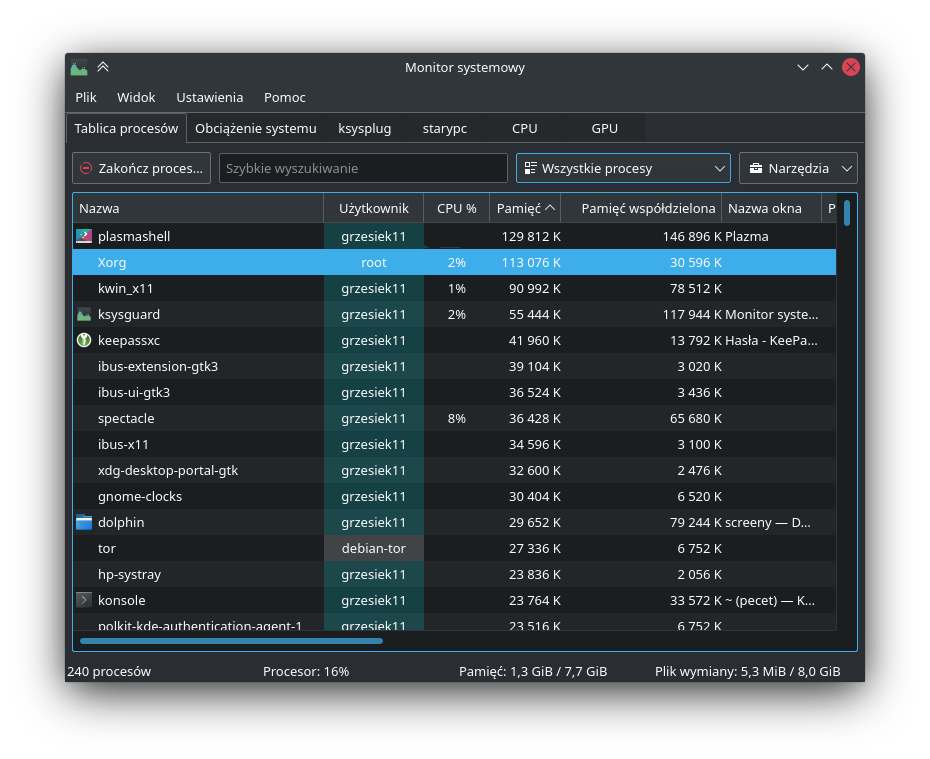The image size is (930, 759).
Task: Open the GPU tab
Action: [x=604, y=128]
